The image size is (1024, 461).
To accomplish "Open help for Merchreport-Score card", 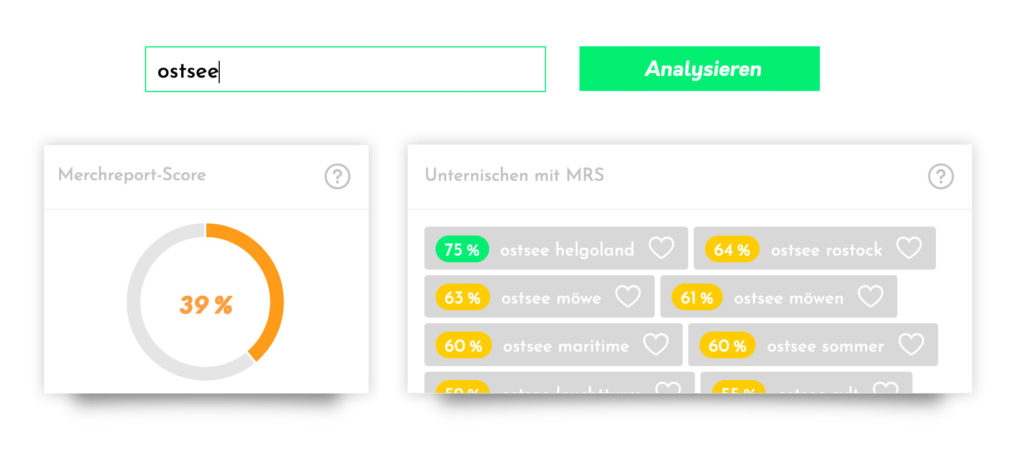I will pos(338,176).
